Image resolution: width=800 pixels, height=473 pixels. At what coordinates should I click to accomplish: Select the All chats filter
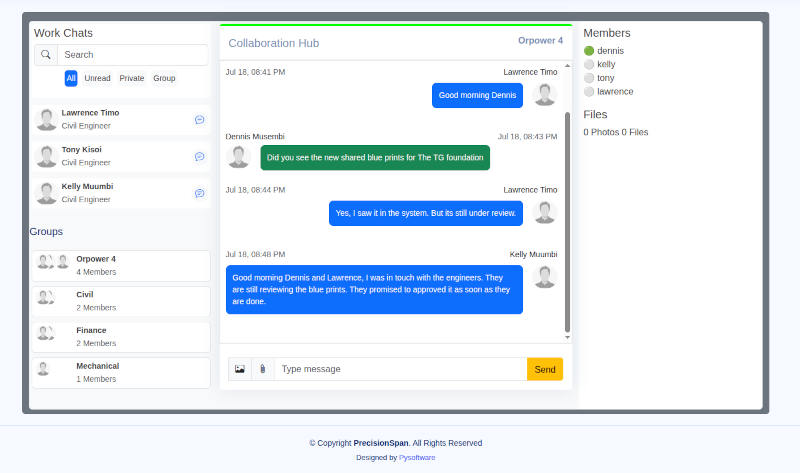coord(71,78)
